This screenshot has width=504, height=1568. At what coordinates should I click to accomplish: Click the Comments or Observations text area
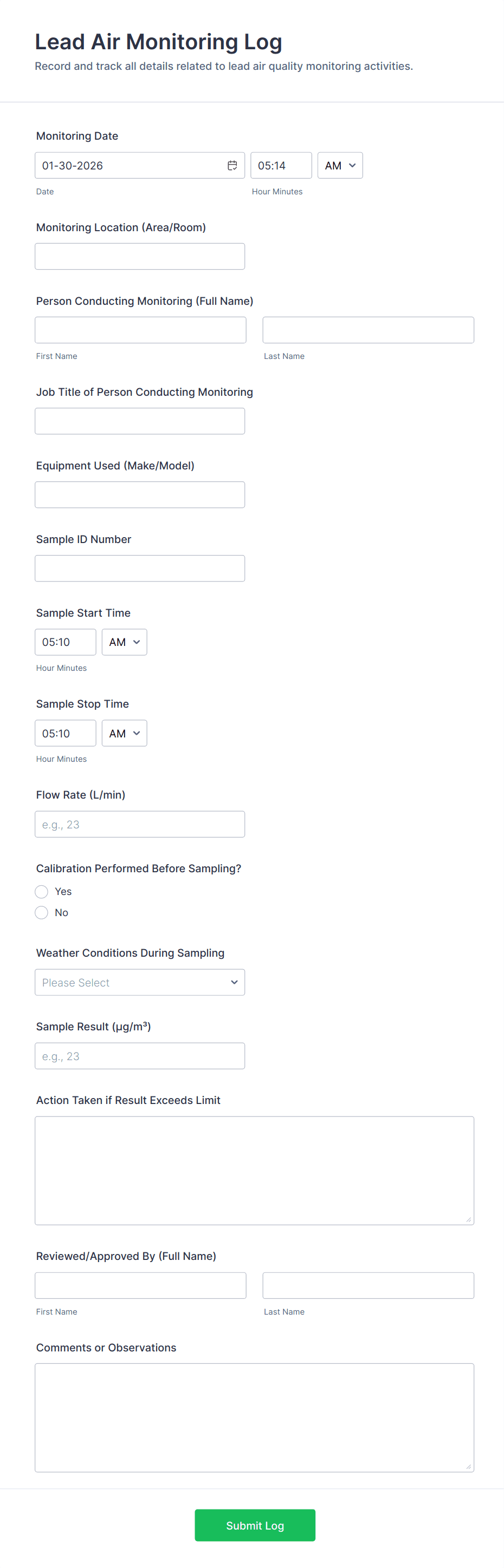[x=254, y=1417]
